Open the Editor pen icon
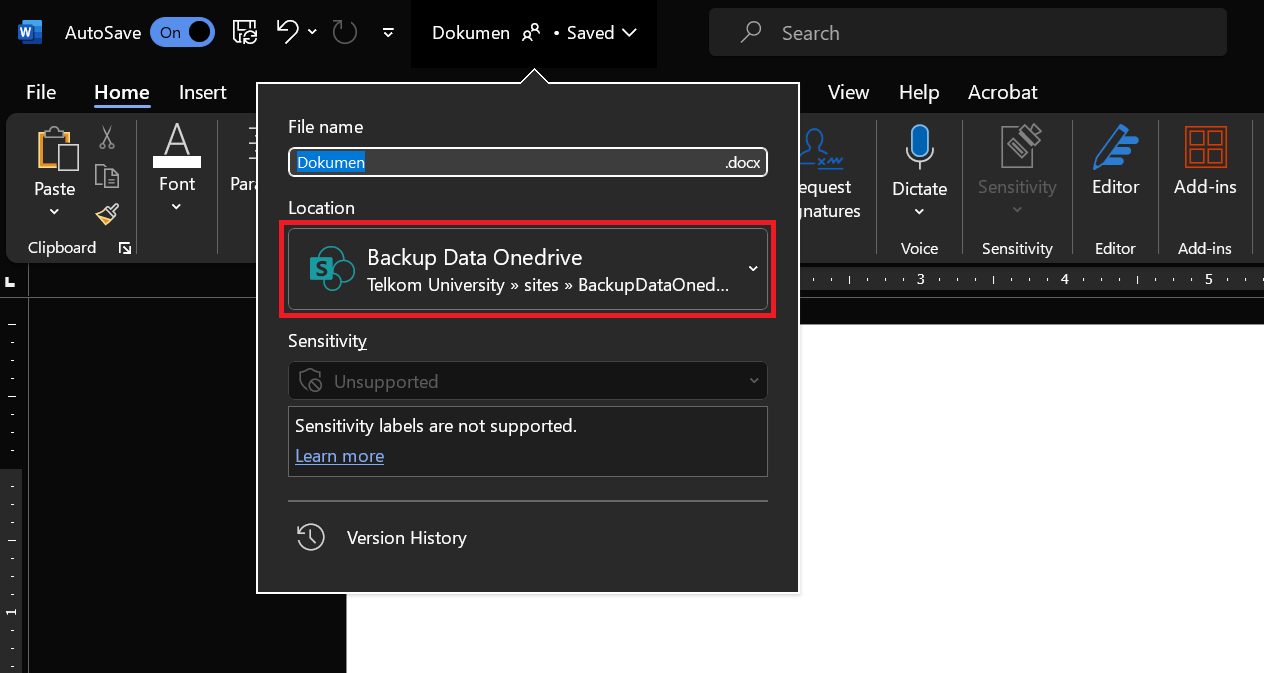 point(1115,148)
